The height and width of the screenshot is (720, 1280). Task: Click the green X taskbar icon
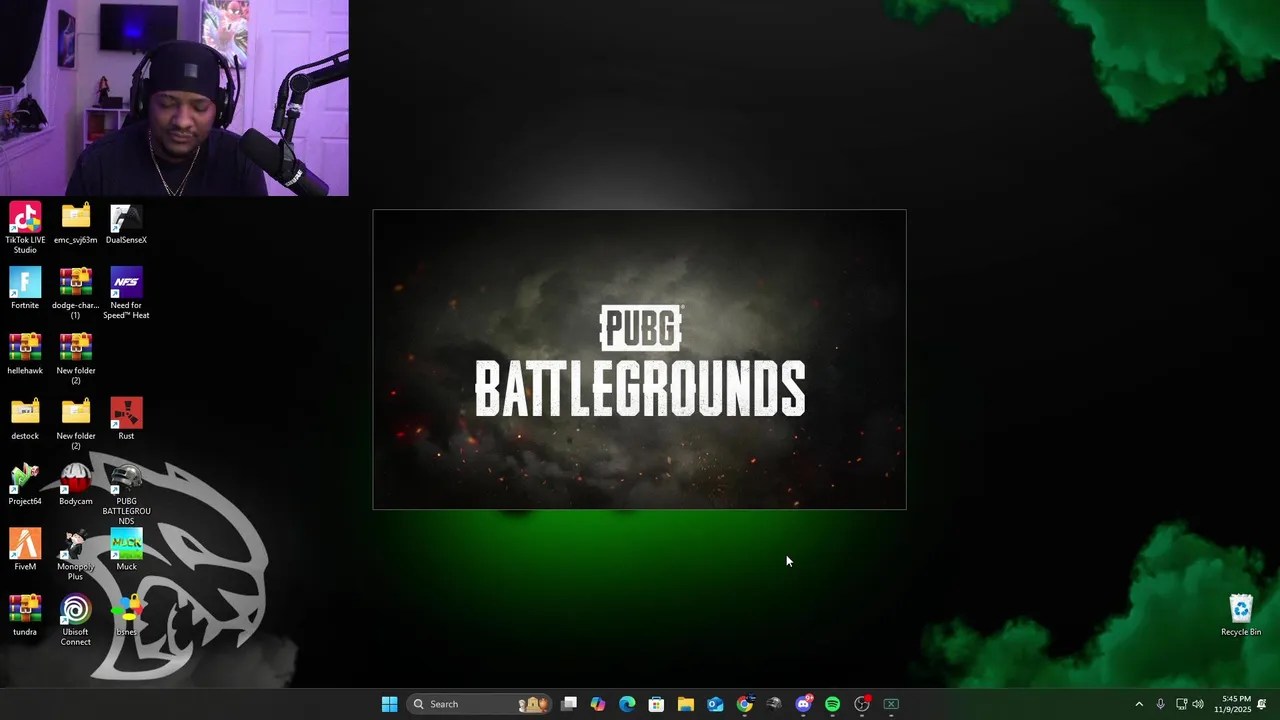click(x=891, y=704)
